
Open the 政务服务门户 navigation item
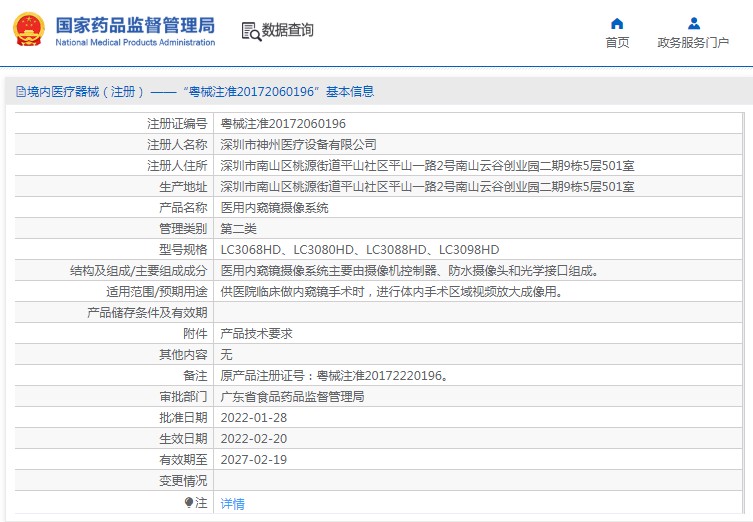693,42
